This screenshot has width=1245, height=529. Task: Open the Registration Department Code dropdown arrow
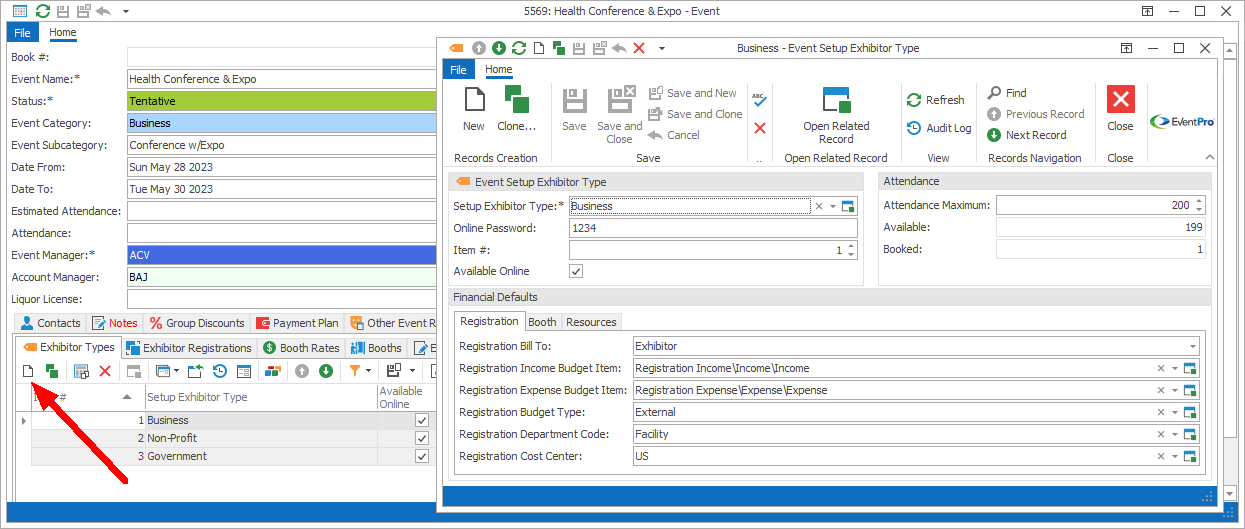(x=1175, y=434)
